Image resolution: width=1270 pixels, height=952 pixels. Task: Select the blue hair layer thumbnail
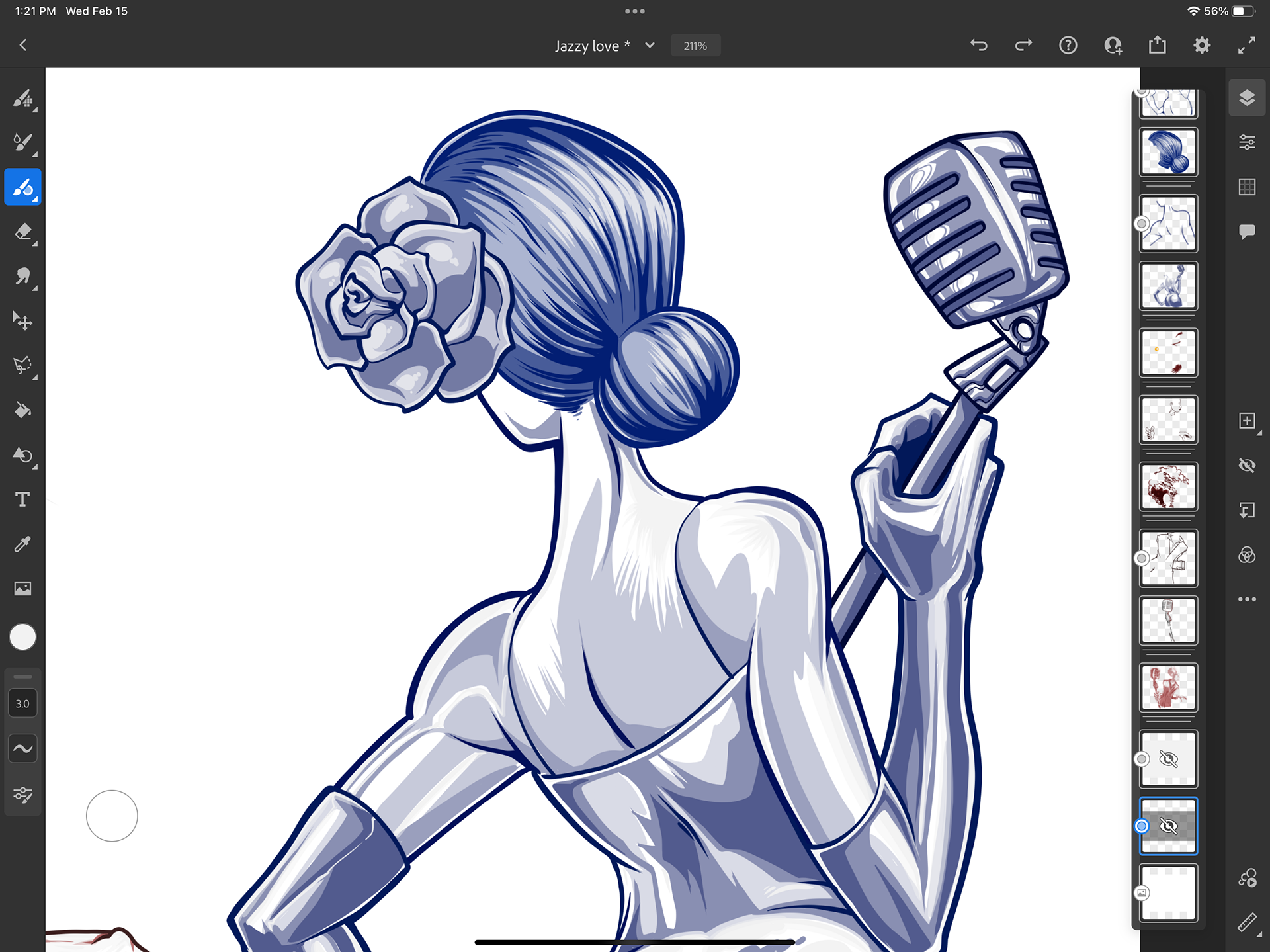tap(1168, 152)
